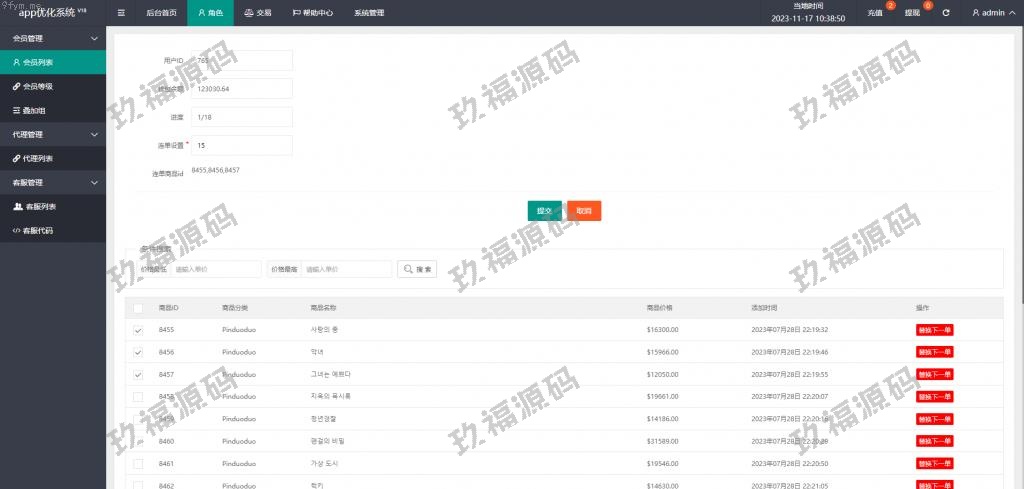Click the scales icon beside 交易
This screenshot has height=489, width=1024.
(249, 13)
